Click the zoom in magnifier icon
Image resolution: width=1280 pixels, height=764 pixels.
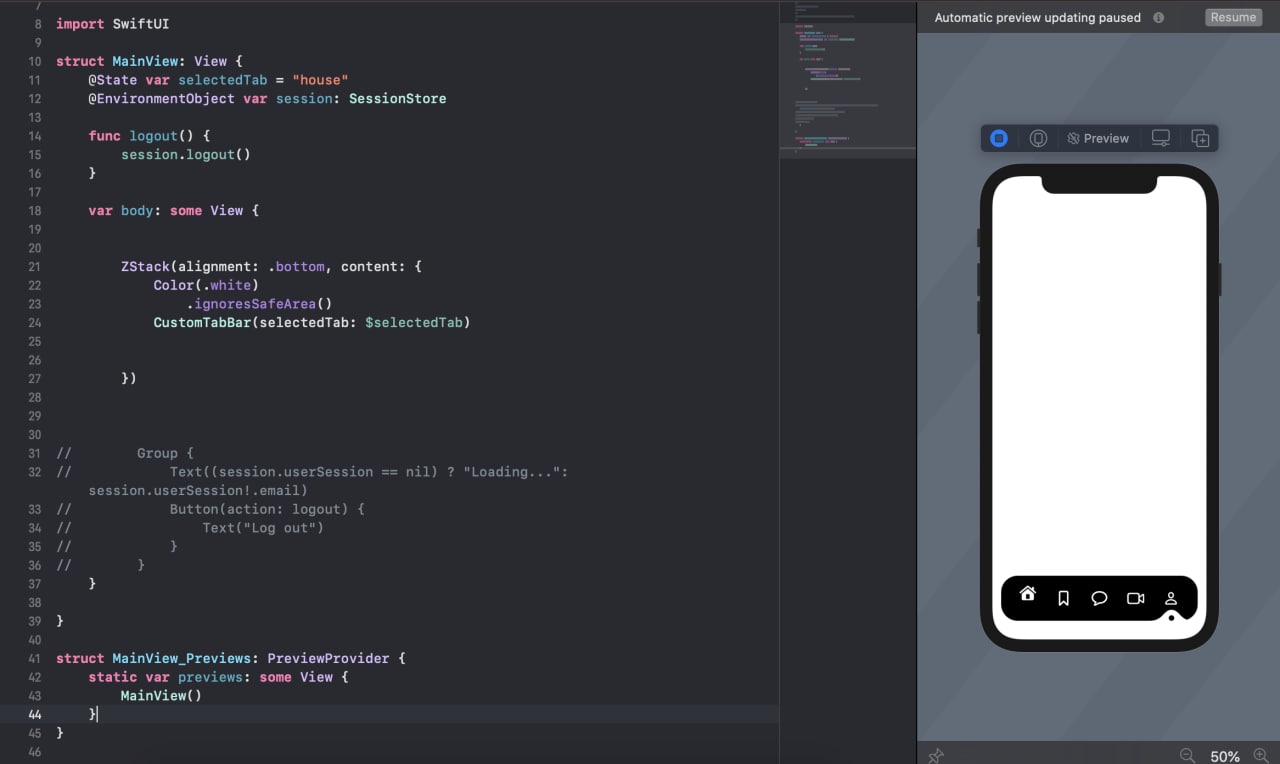pyautogui.click(x=1261, y=756)
